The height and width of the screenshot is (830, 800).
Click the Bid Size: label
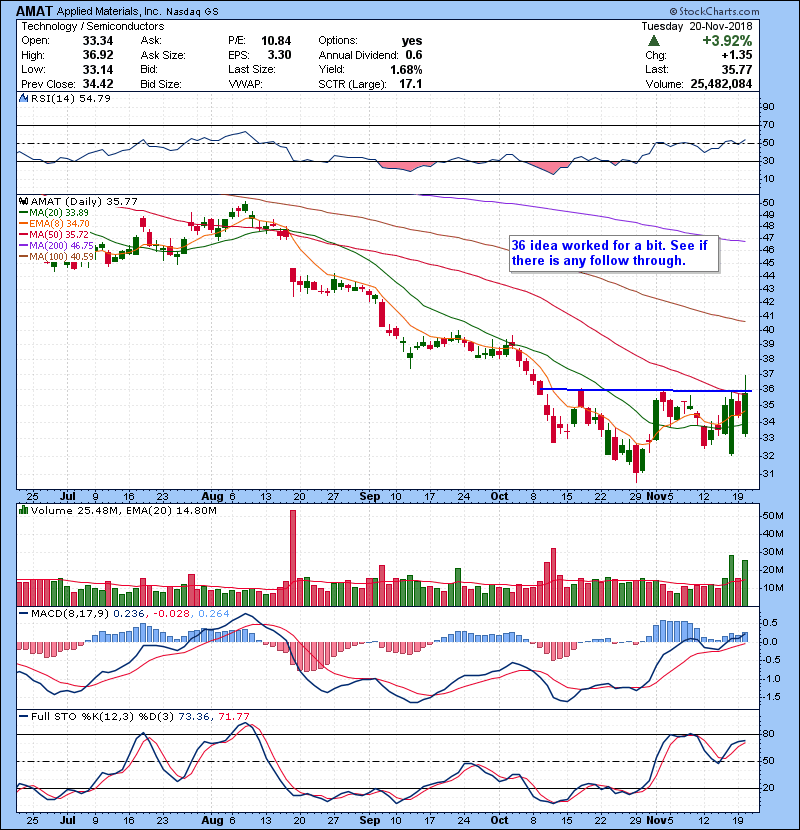(161, 84)
